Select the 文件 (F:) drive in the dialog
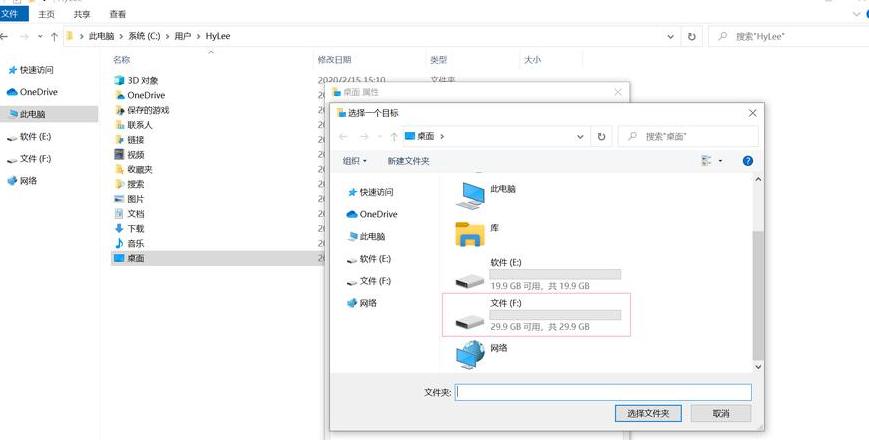869x440 pixels. point(536,315)
